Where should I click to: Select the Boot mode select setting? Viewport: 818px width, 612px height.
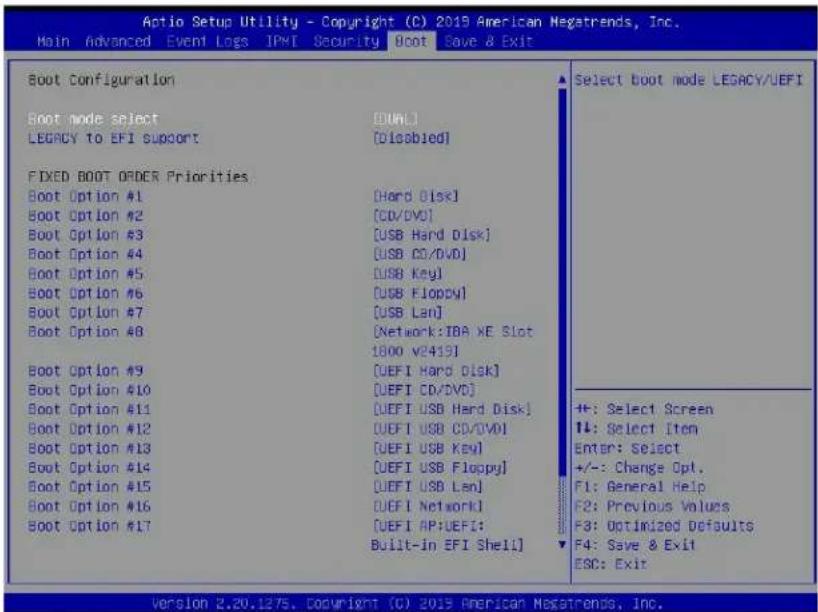[x=93, y=119]
